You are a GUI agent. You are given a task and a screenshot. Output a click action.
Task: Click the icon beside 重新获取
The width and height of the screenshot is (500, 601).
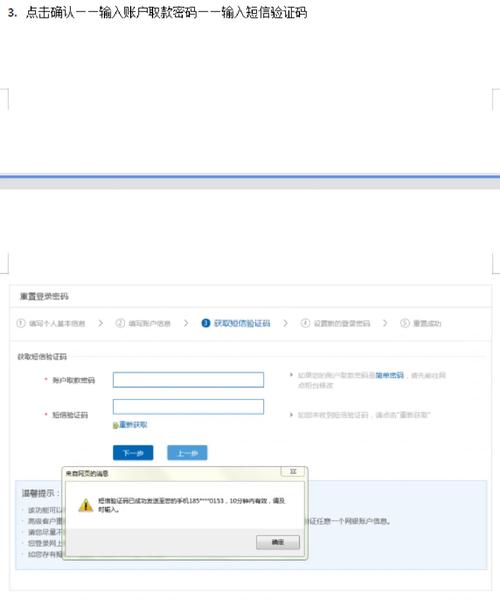coord(115,425)
